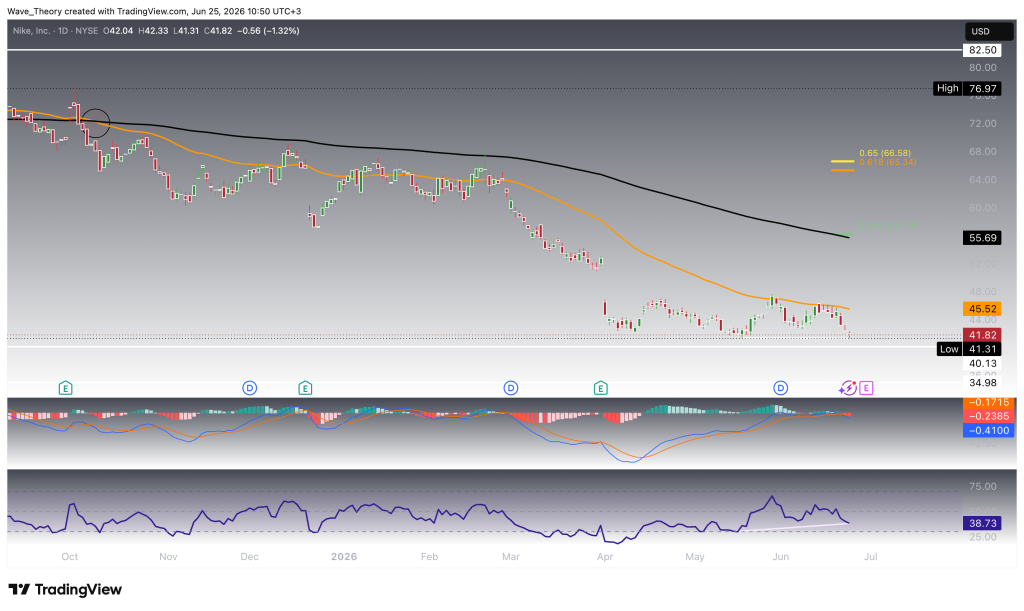This screenshot has height=611, width=1024.
Task: Click the Nike, Inc. symbol title
Action: click(x=31, y=31)
